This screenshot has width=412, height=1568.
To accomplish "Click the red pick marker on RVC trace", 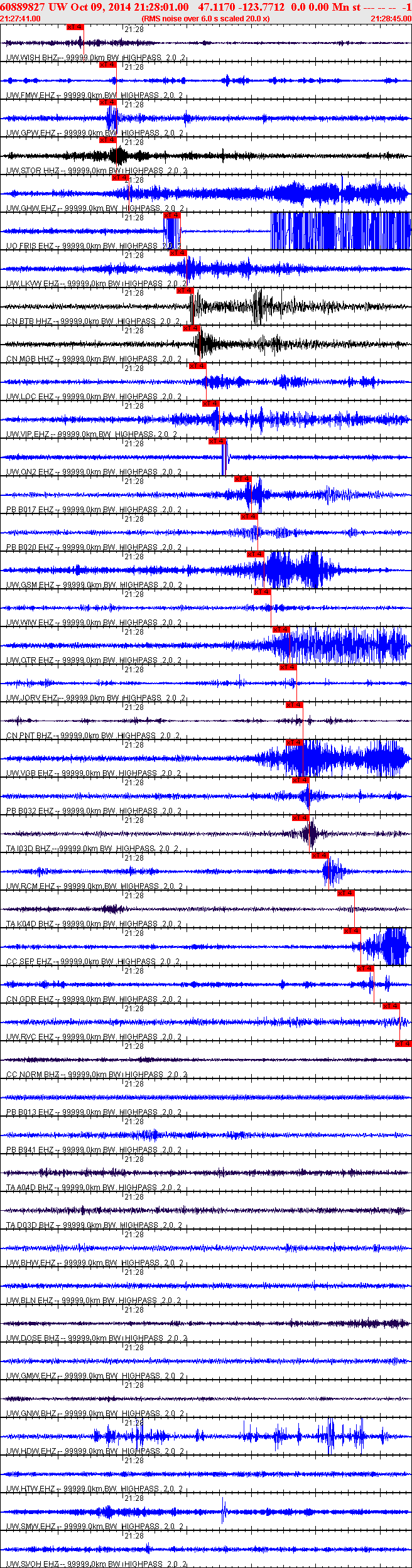I will (391, 1006).
